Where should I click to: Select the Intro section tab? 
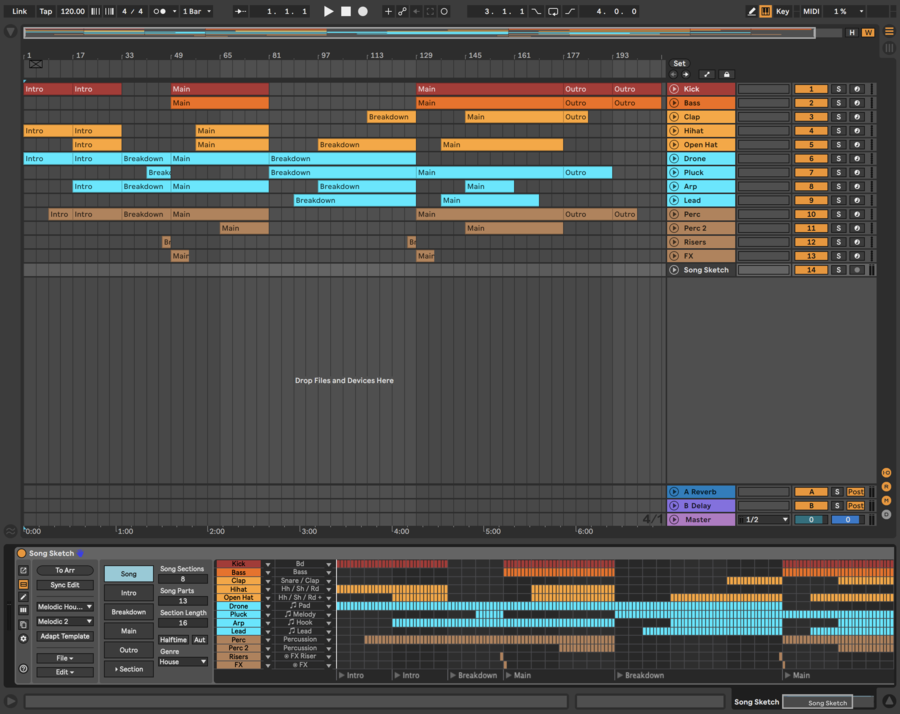tap(129, 593)
